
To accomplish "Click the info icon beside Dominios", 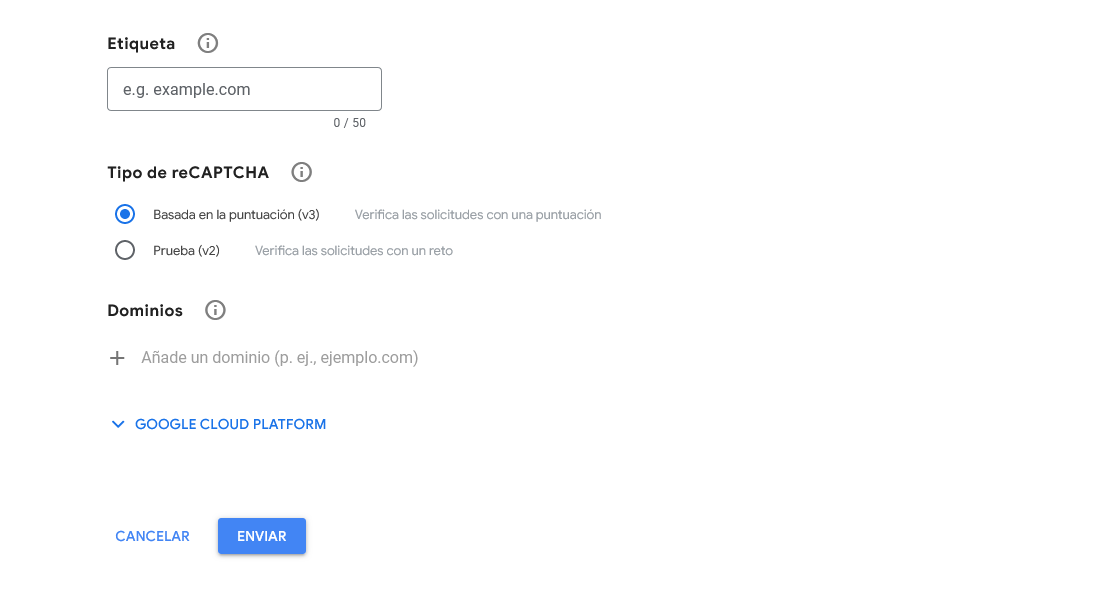I will 215,310.
